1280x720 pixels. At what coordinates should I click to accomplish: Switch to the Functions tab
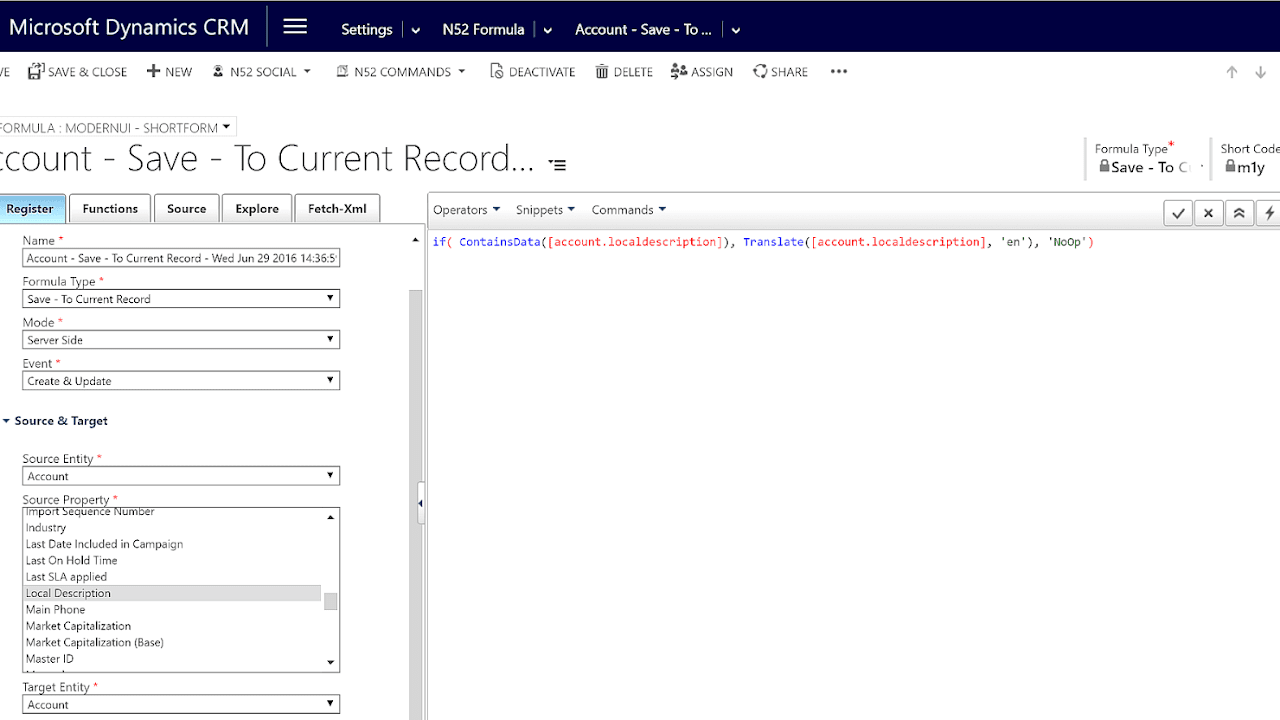pos(110,209)
